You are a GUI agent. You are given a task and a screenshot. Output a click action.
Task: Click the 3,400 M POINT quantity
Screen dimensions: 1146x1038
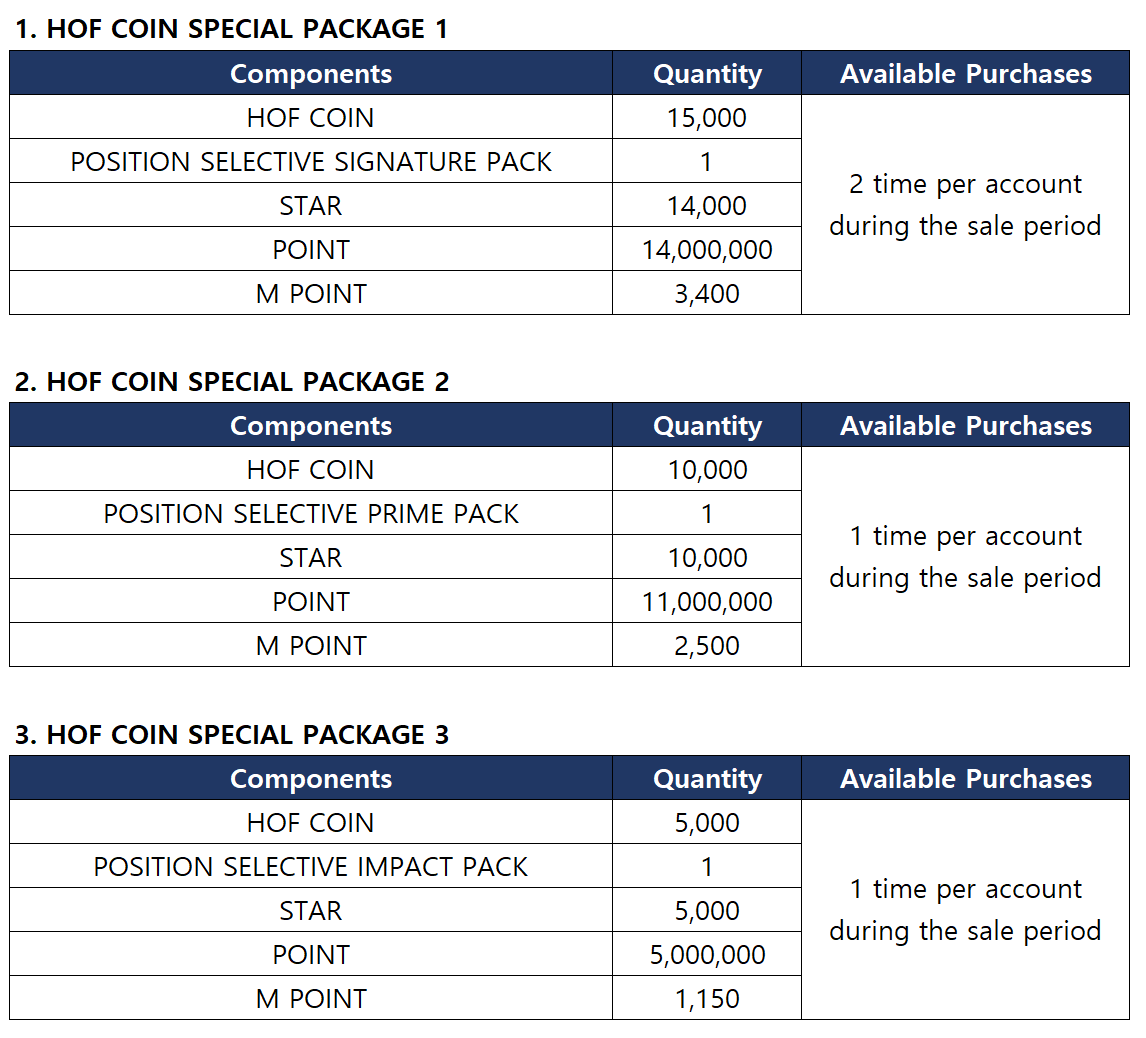coord(707,294)
